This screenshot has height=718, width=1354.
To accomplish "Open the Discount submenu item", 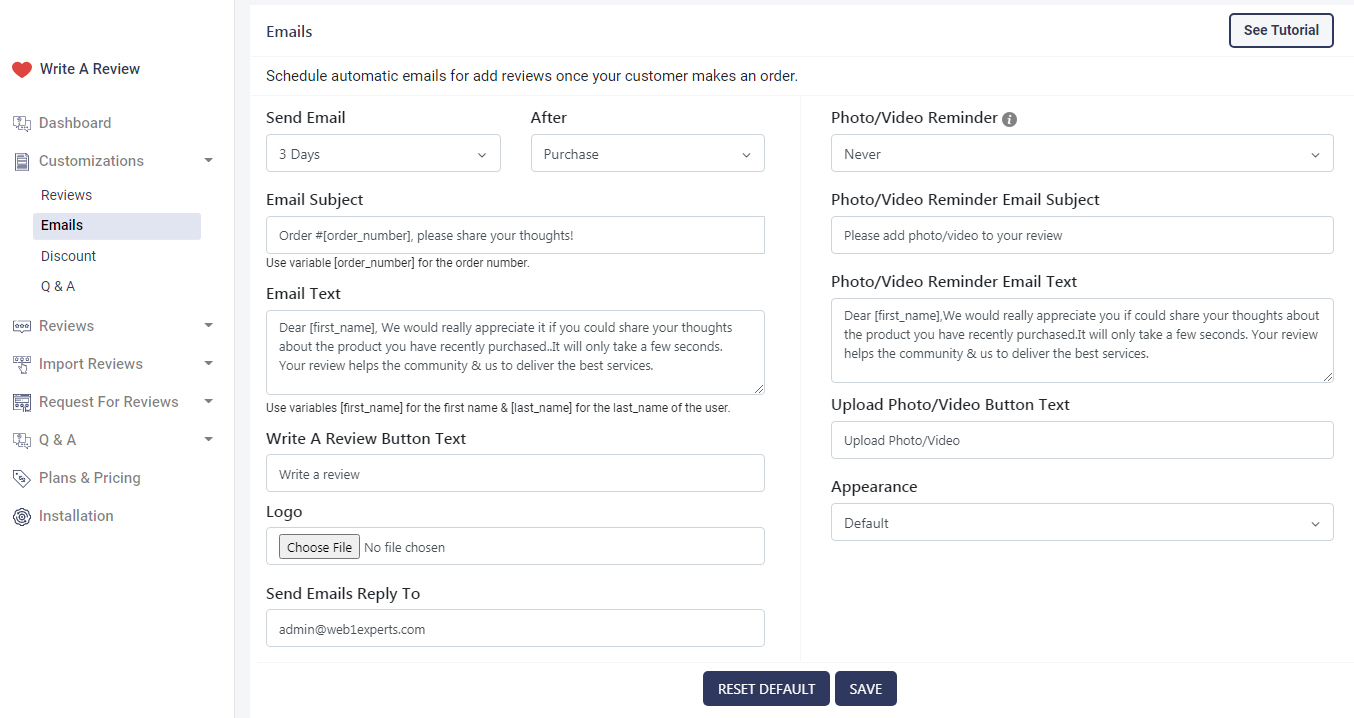I will 68,256.
